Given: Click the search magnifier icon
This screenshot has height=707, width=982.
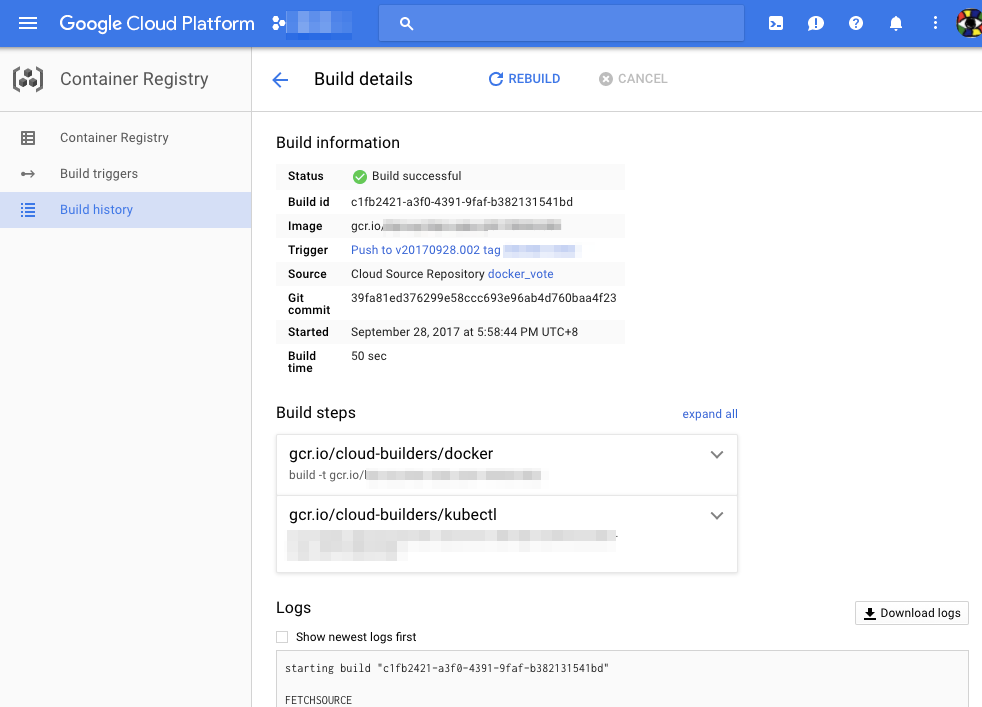Looking at the screenshot, I should (x=406, y=24).
